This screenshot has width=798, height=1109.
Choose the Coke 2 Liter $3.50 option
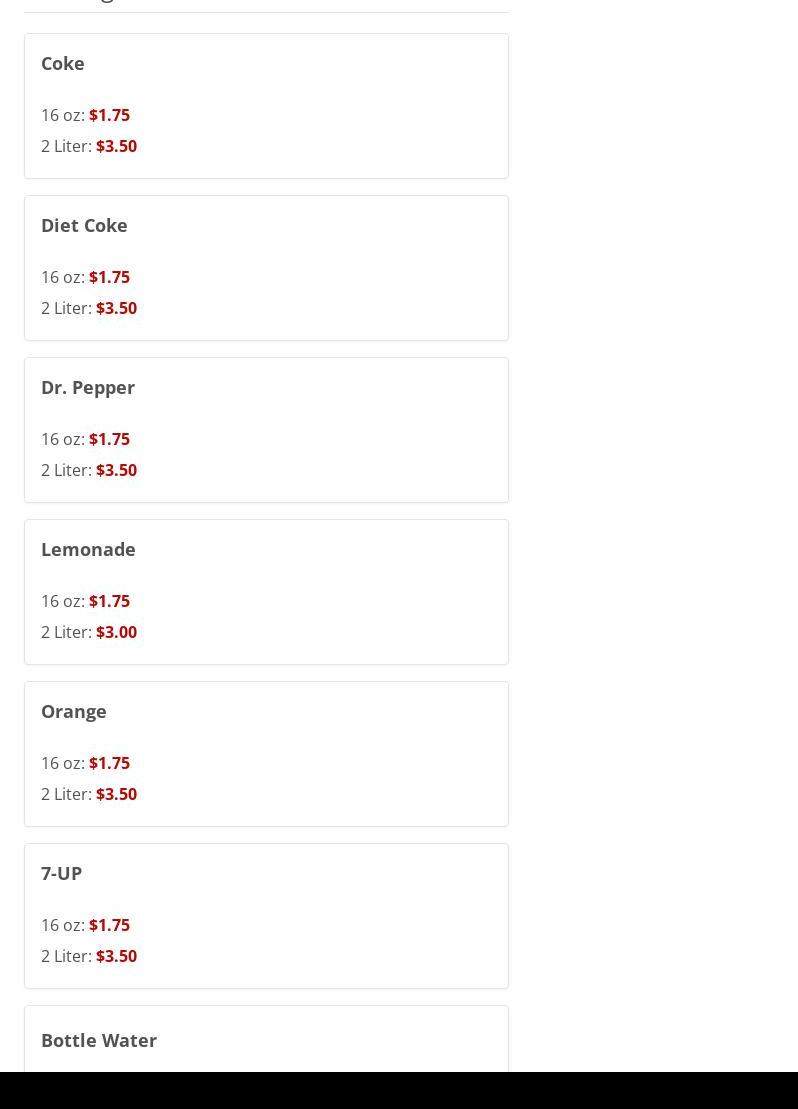(116, 146)
